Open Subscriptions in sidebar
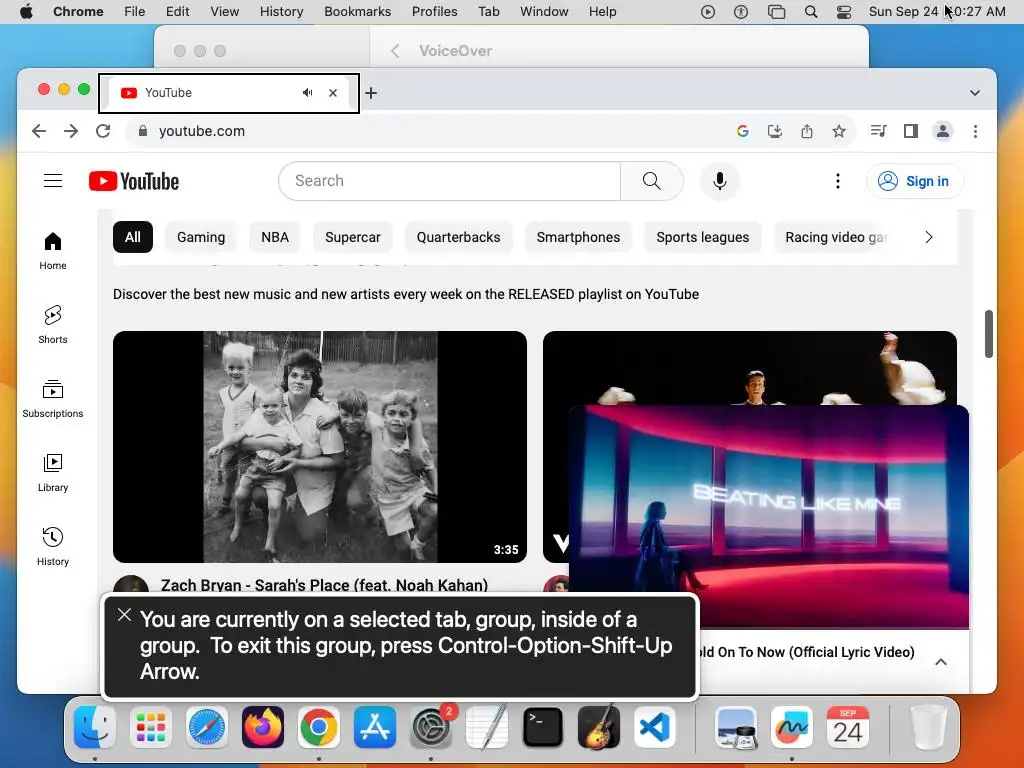This screenshot has height=768, width=1024. (x=53, y=398)
